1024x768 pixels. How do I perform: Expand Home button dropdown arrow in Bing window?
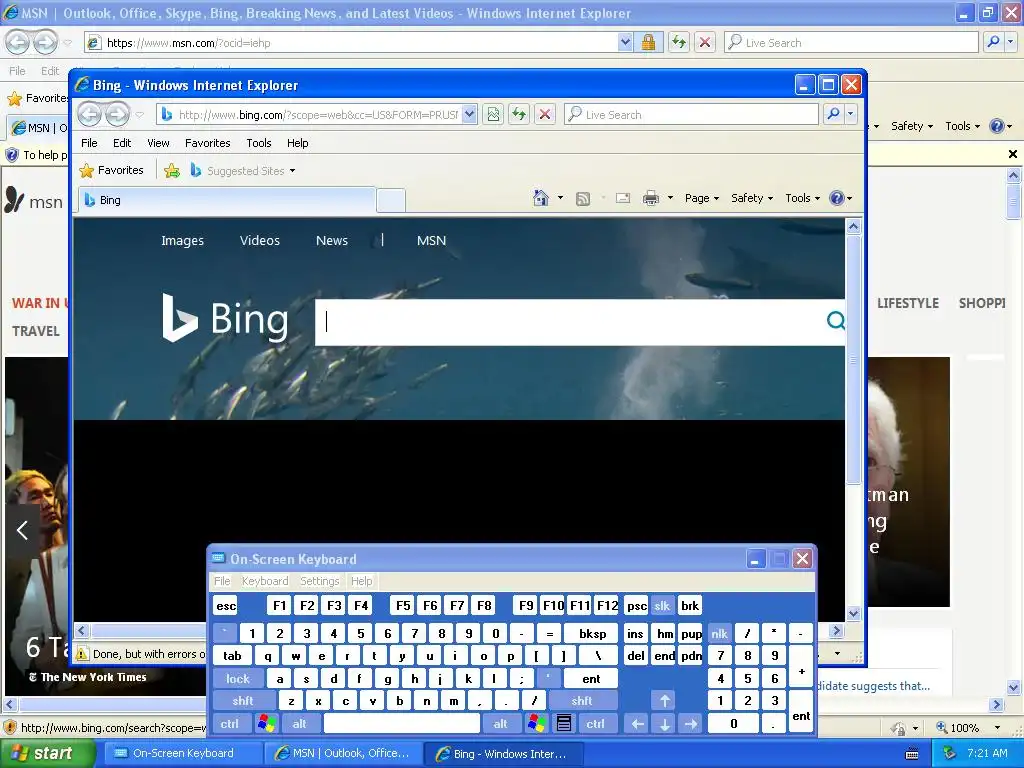[x=560, y=198]
